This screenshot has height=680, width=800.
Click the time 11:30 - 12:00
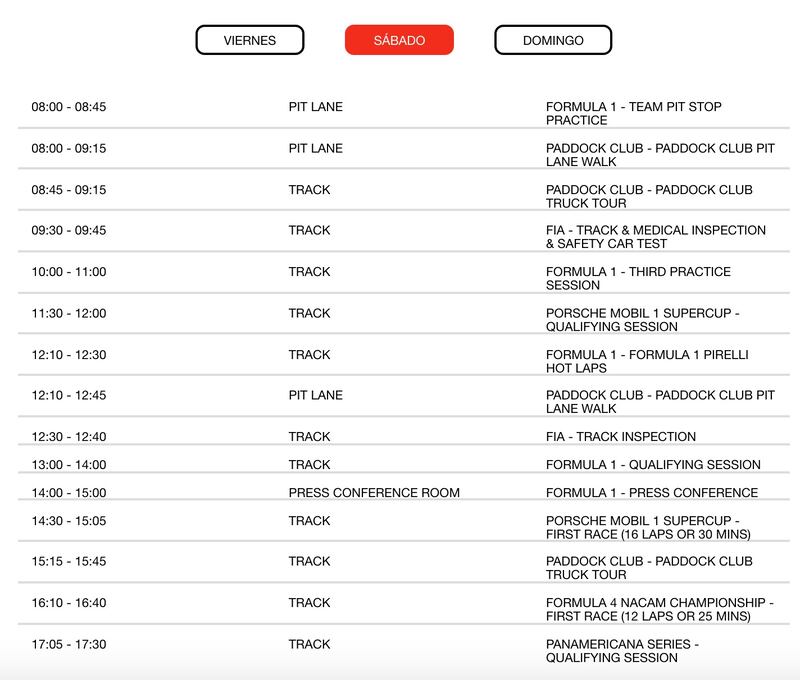69,313
